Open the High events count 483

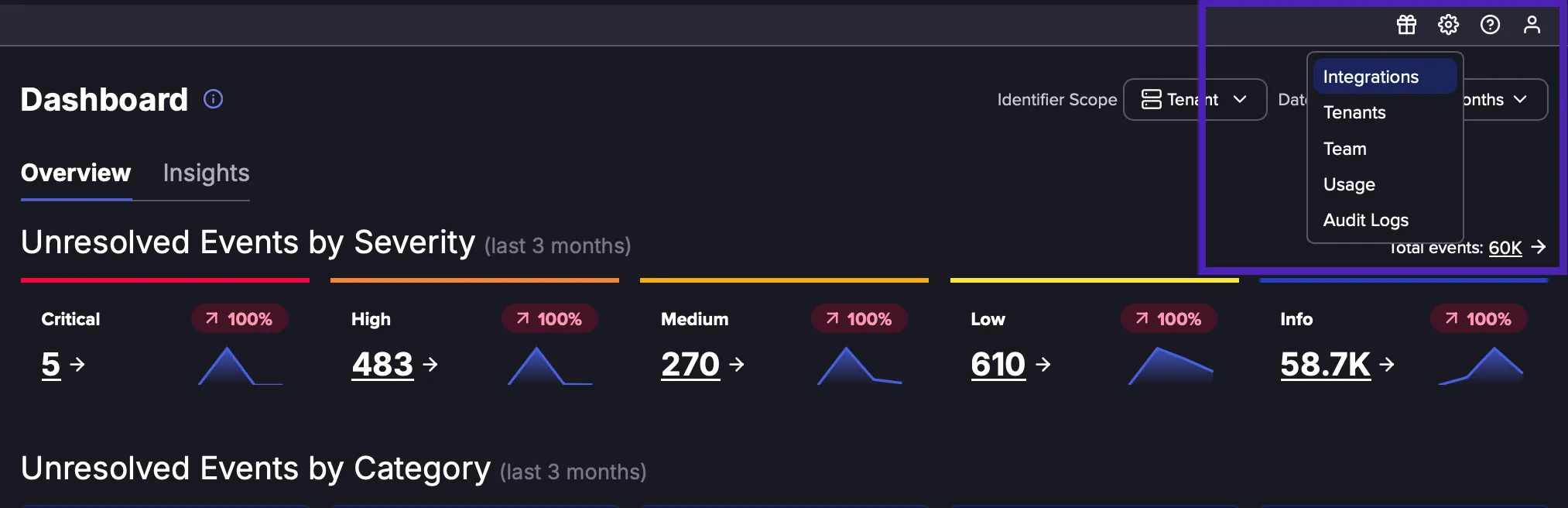[x=382, y=364]
